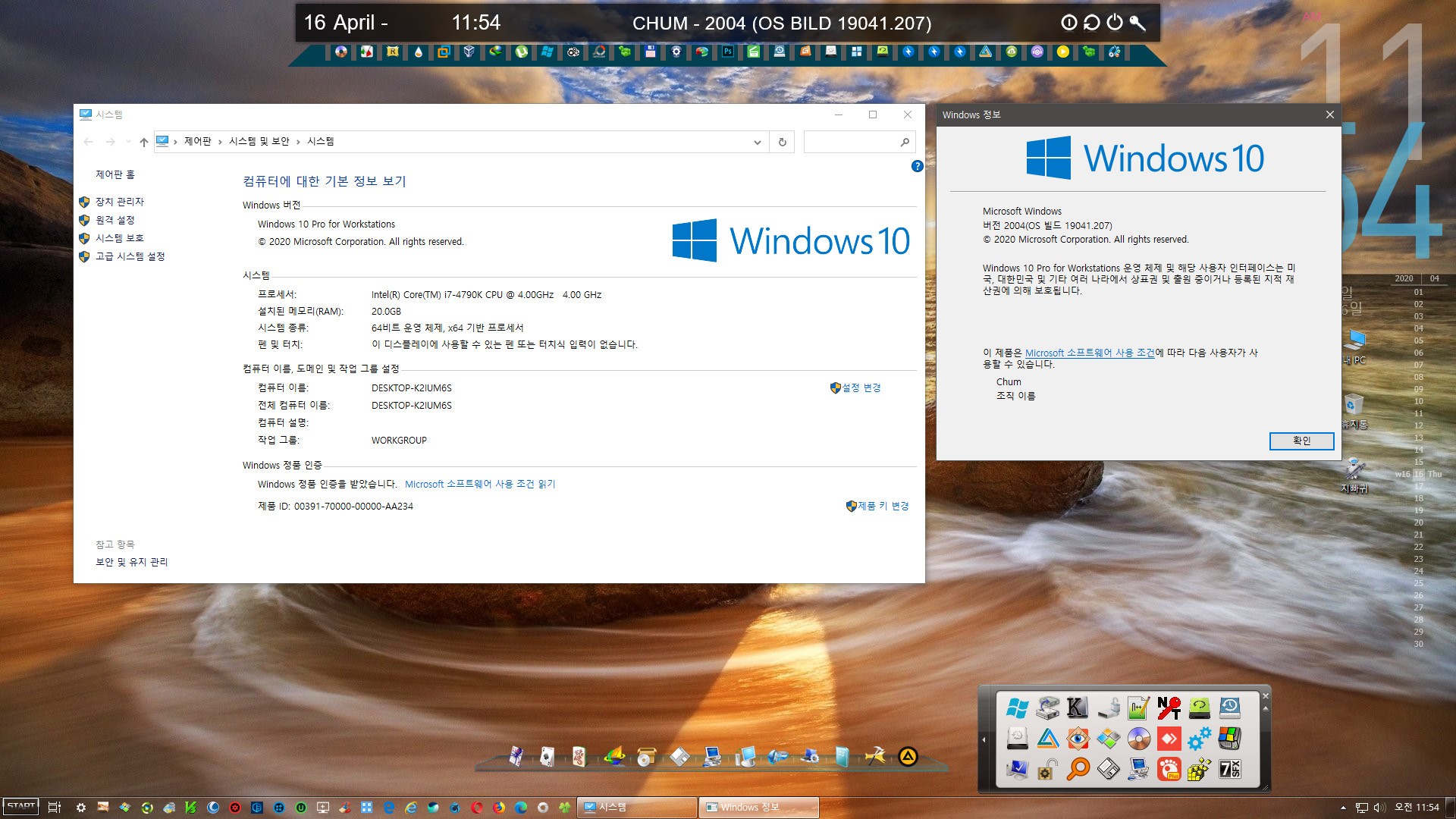Open the blue floppy disk icon in the top dock
Image resolution: width=1456 pixels, height=819 pixels.
tap(650, 52)
